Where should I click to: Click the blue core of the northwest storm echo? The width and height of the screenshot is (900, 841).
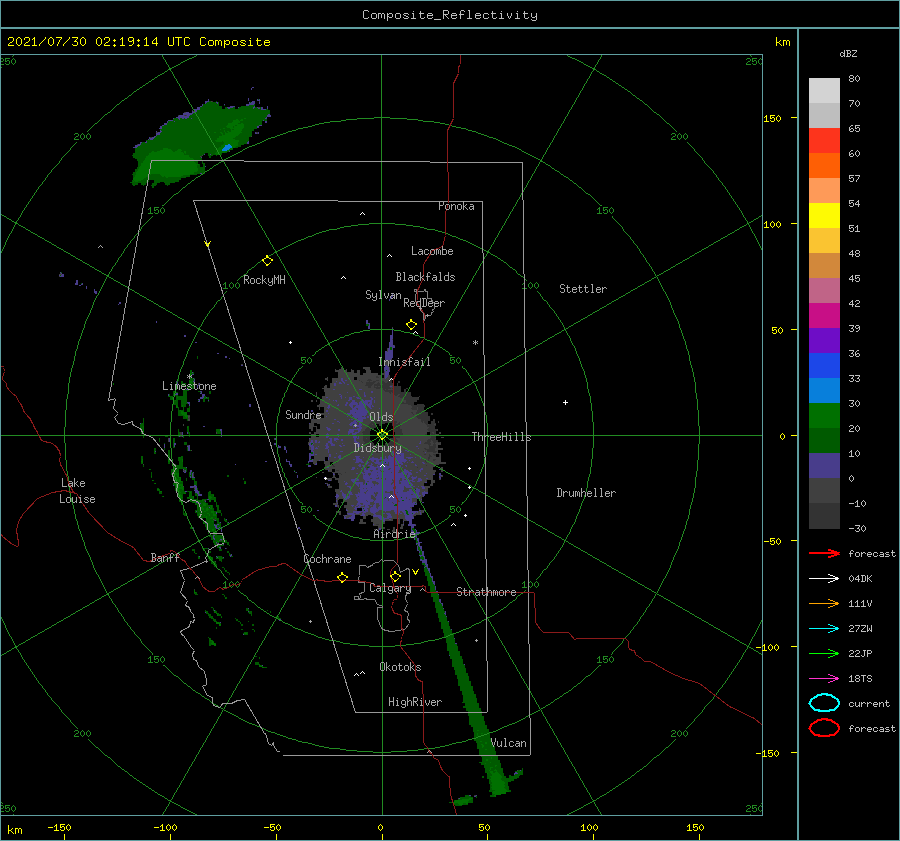tap(227, 148)
